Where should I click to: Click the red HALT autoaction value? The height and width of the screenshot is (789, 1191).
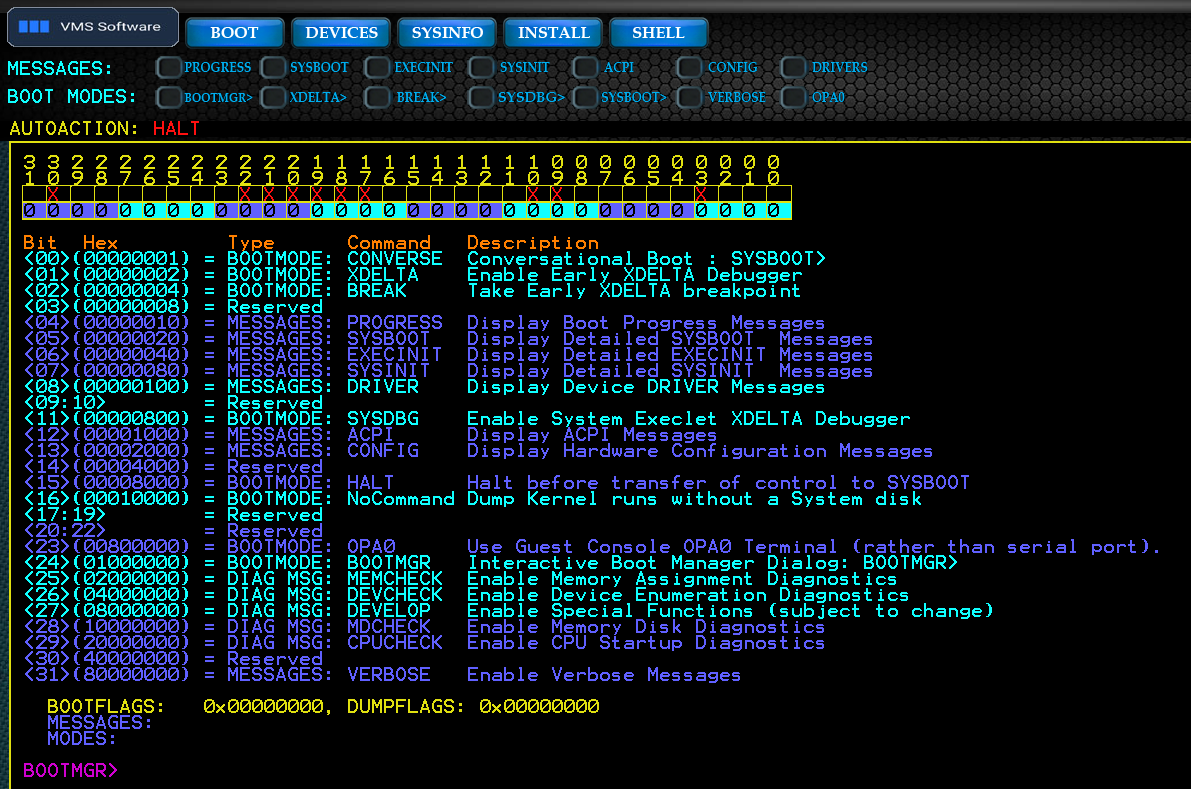[176, 128]
